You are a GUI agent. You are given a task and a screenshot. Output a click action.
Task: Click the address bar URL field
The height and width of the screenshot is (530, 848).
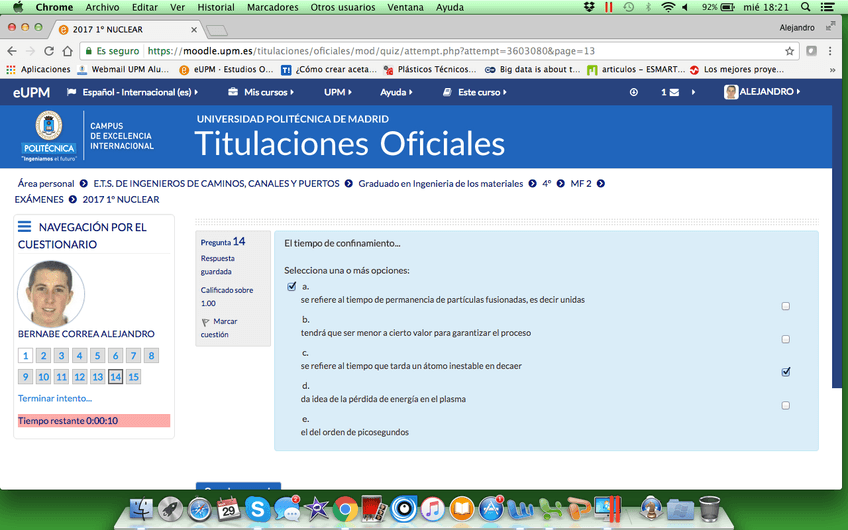[460, 51]
